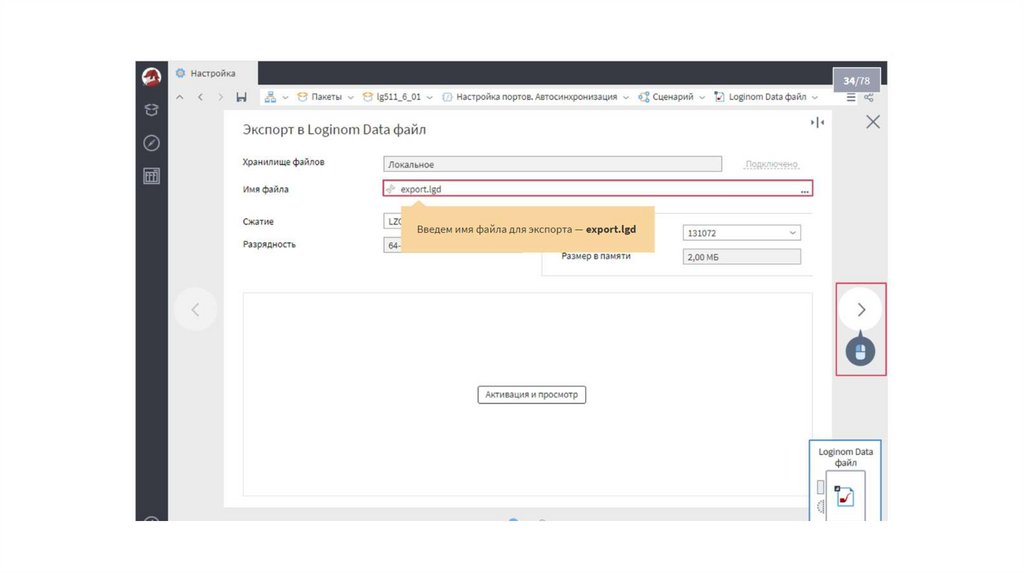Expand the Loginom Data файл breadcrumb dropdown
This screenshot has width=1024, height=574.
815,97
